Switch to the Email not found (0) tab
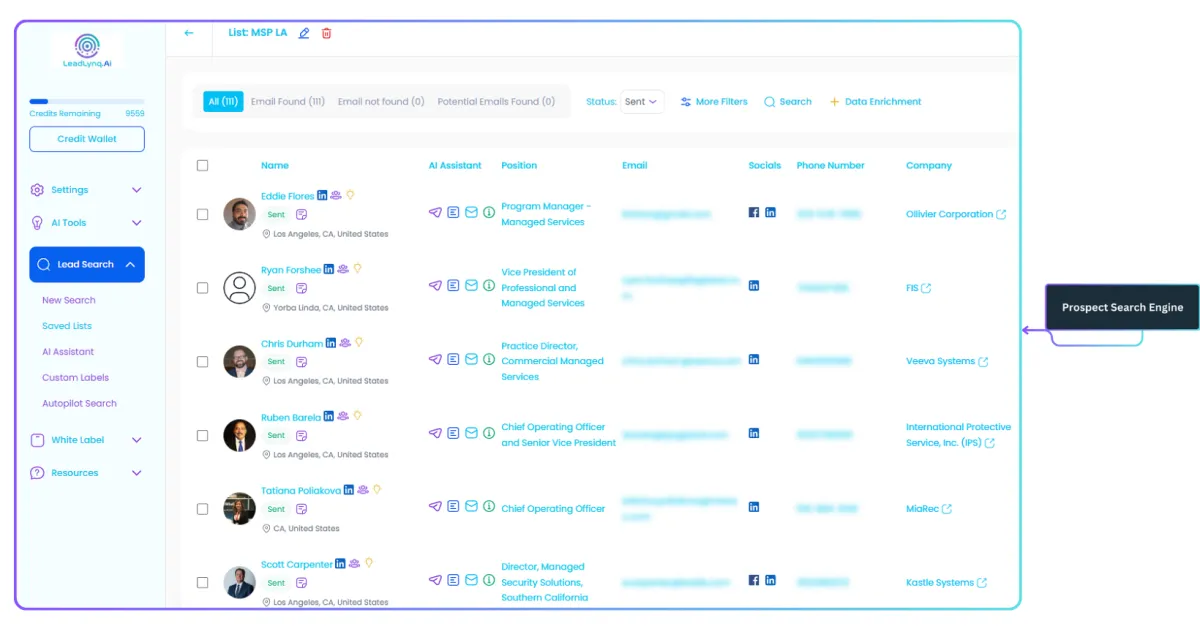 (381, 101)
